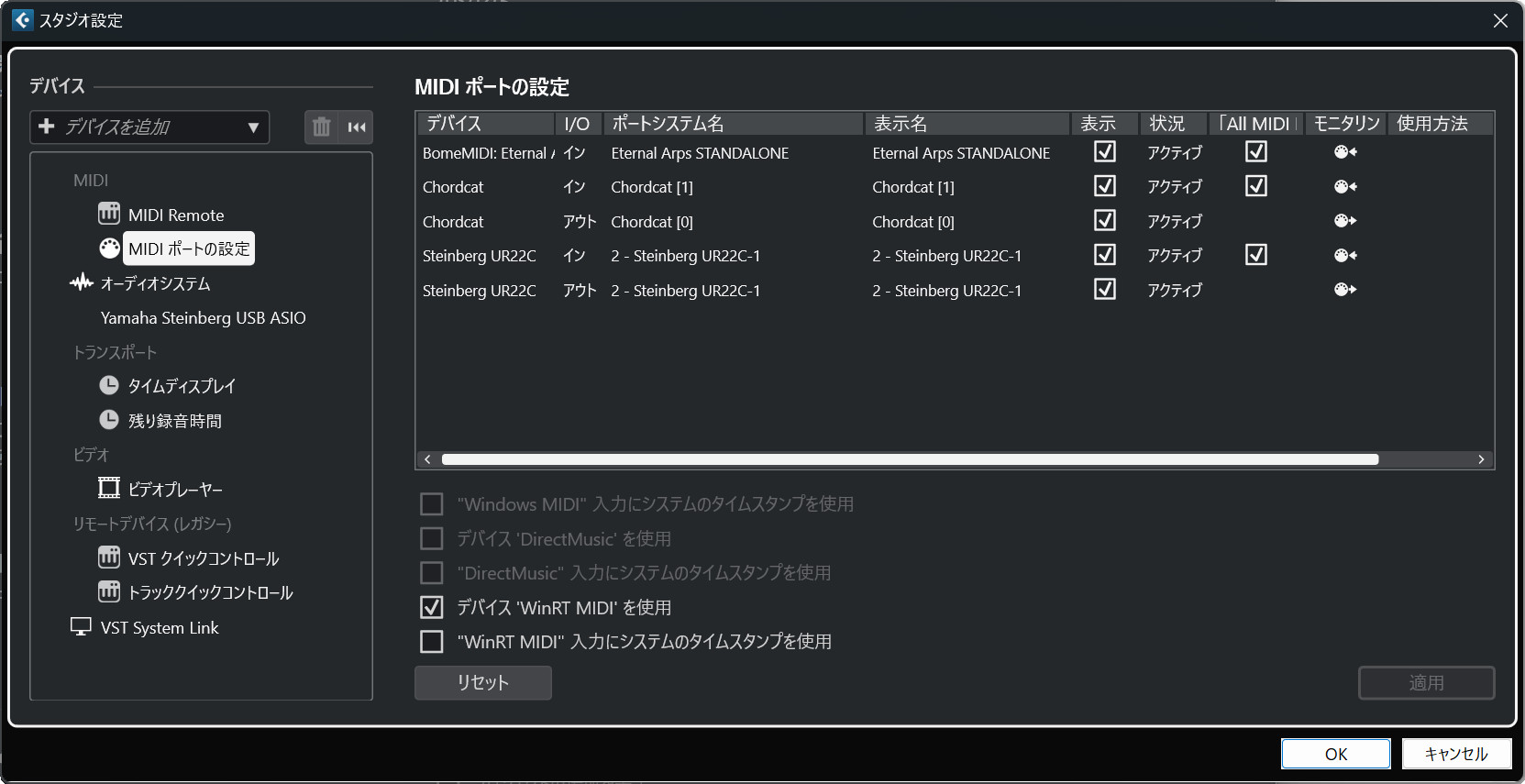
Task: Click the リセット button
Action: coord(483,682)
